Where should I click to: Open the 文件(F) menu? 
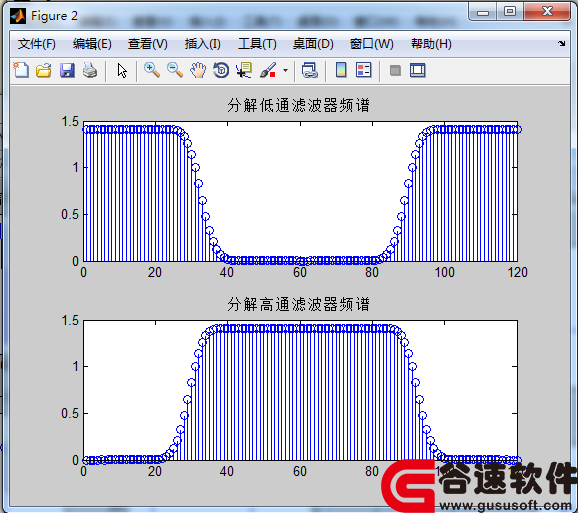point(36,44)
